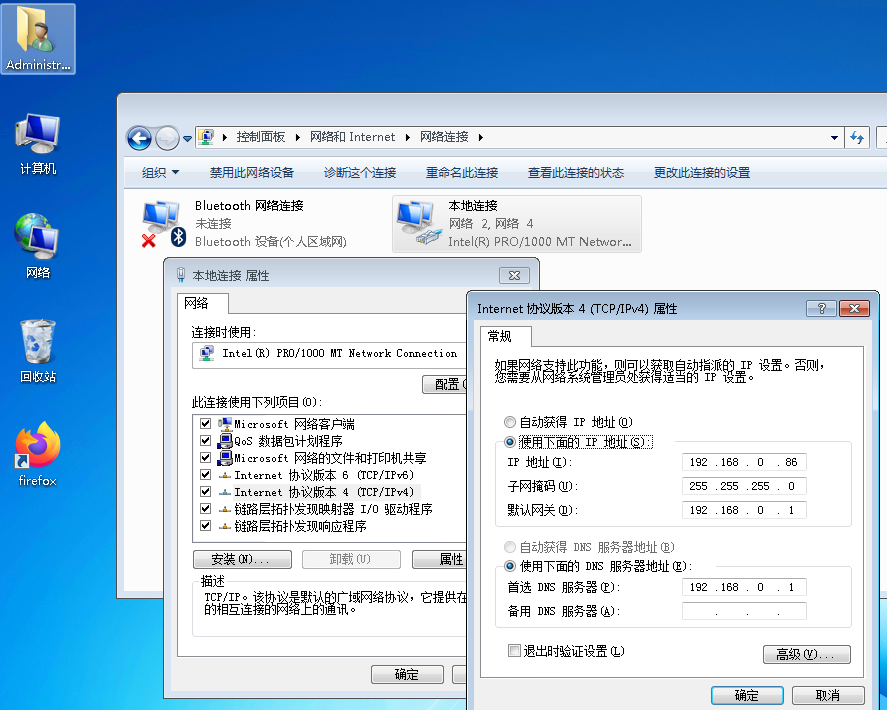887x710 pixels.
Task: Click the back navigation arrow
Action: (138, 138)
